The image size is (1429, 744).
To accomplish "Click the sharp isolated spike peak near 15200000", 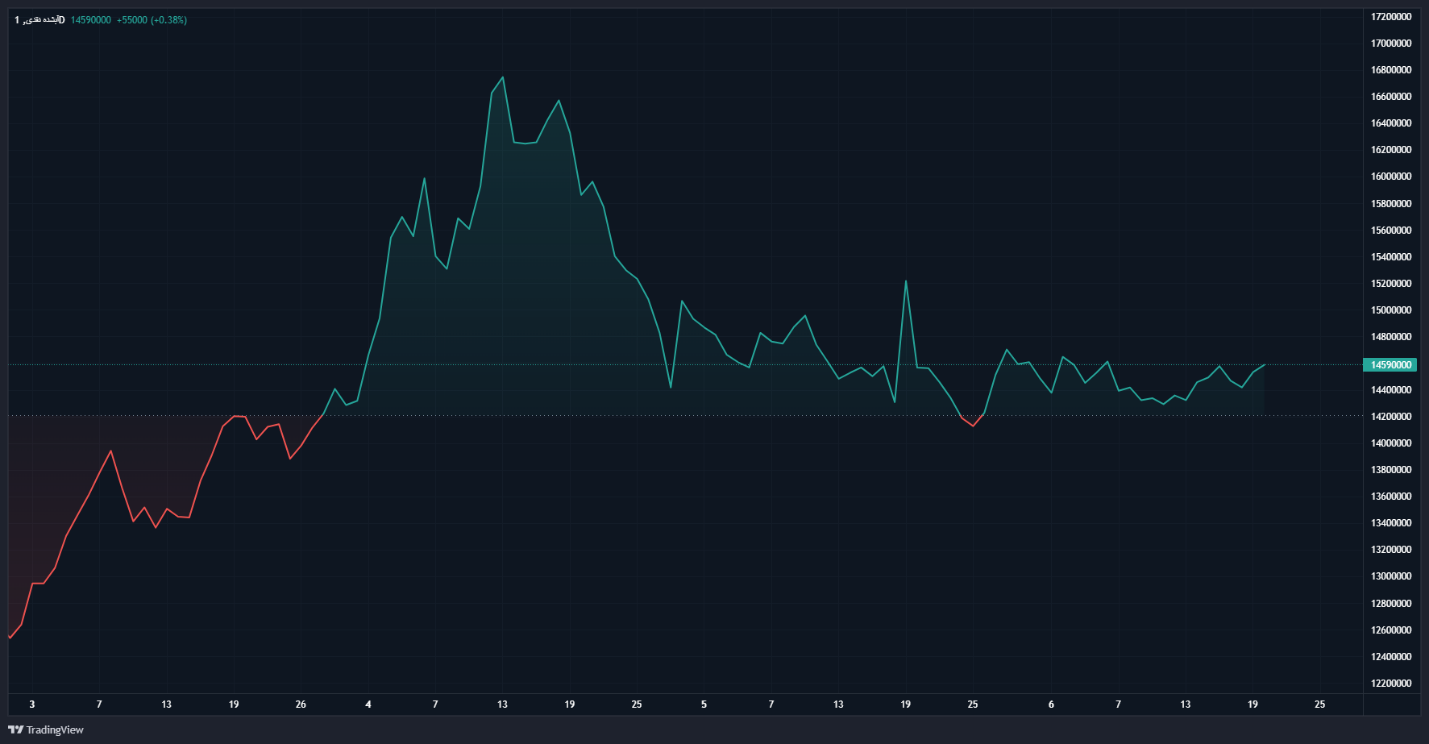I will coord(906,281).
